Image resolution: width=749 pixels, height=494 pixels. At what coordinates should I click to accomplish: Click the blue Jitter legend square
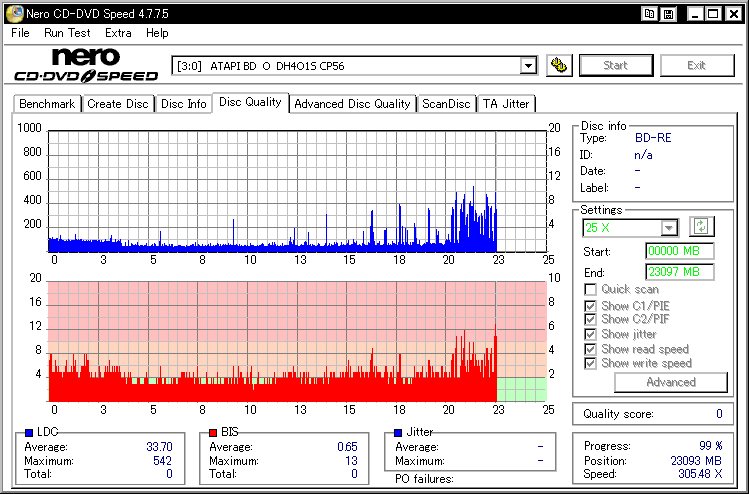click(398, 432)
